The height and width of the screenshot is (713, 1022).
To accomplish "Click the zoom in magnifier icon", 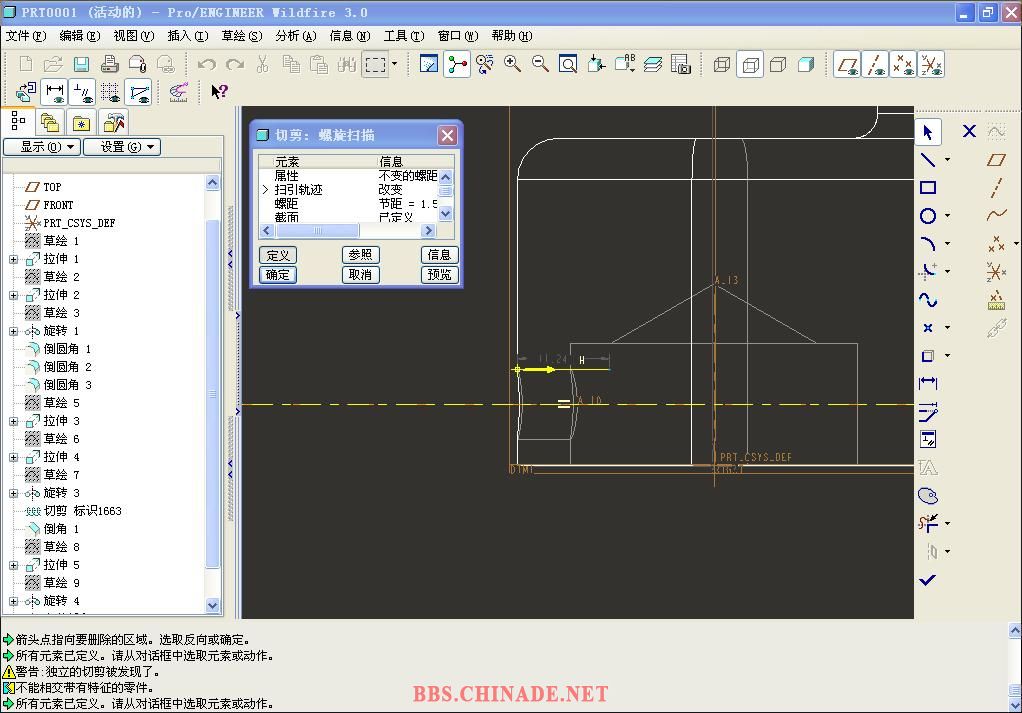I will click(x=513, y=65).
